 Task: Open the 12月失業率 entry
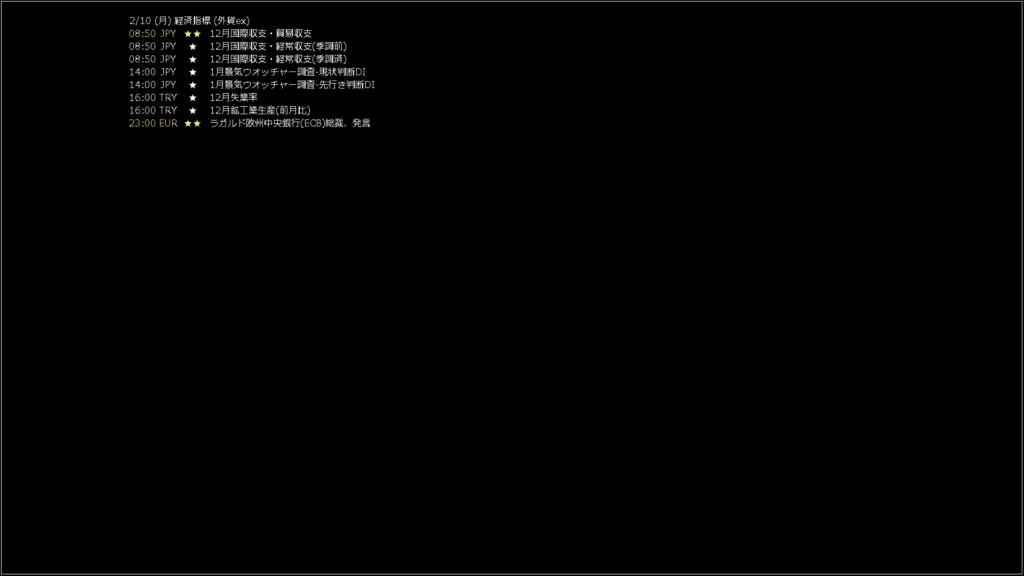(233, 97)
